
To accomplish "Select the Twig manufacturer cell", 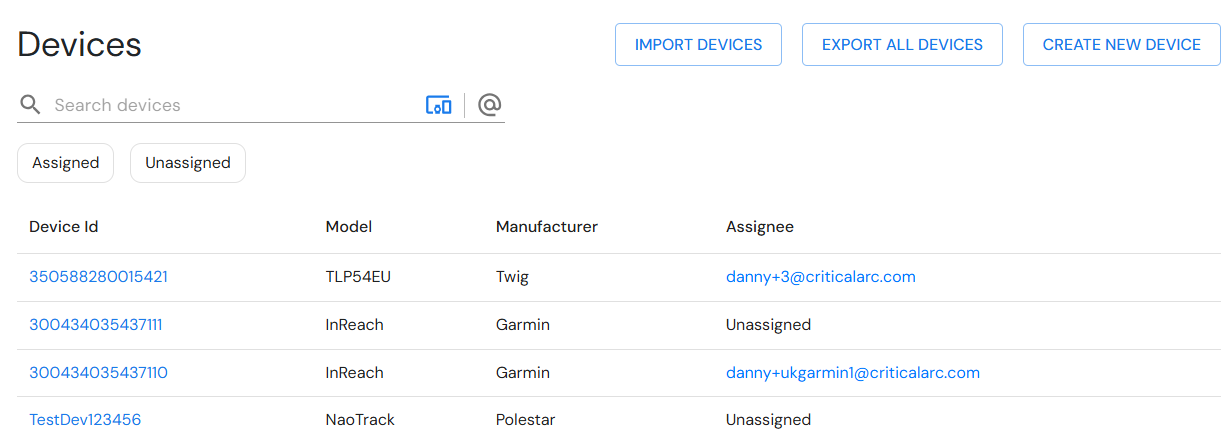I will [x=513, y=277].
